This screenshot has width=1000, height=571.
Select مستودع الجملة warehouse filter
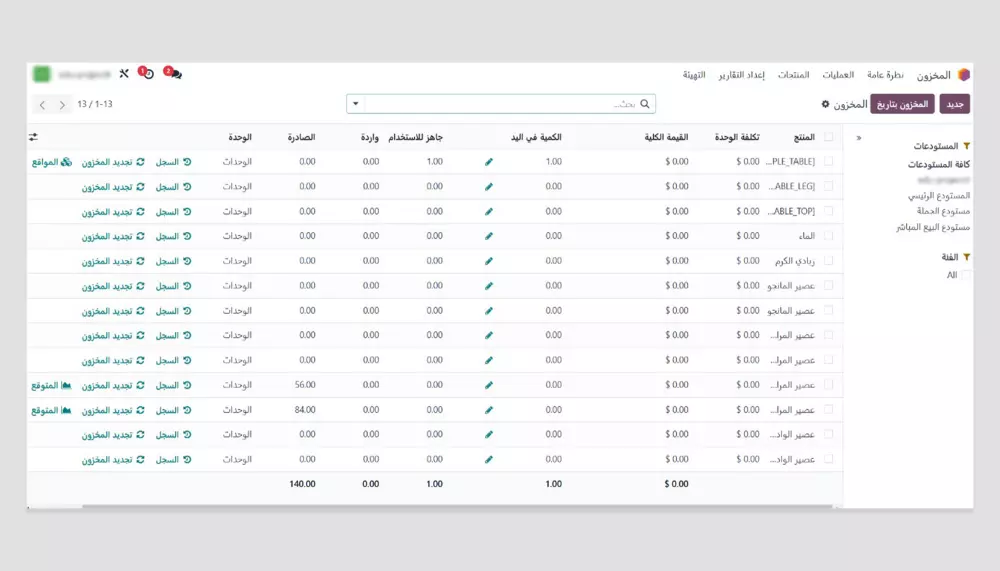[943, 211]
